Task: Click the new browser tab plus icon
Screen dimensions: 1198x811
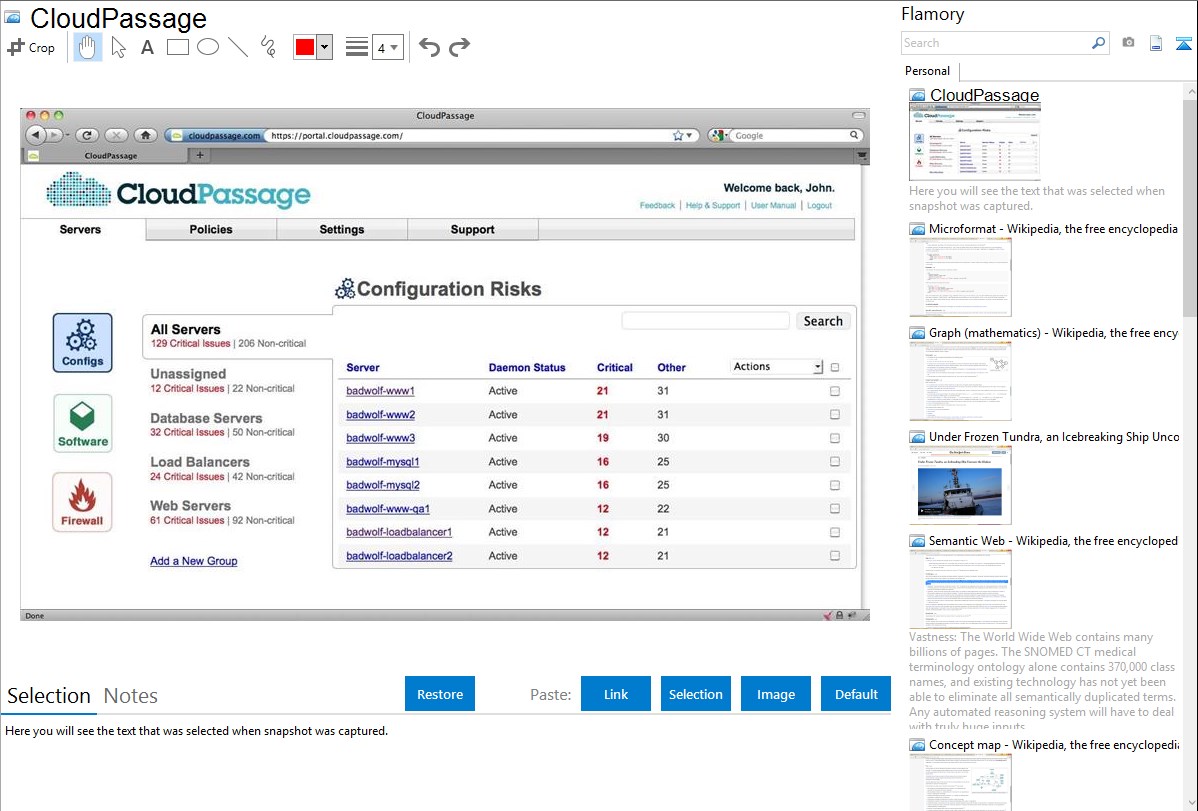Action: point(199,155)
